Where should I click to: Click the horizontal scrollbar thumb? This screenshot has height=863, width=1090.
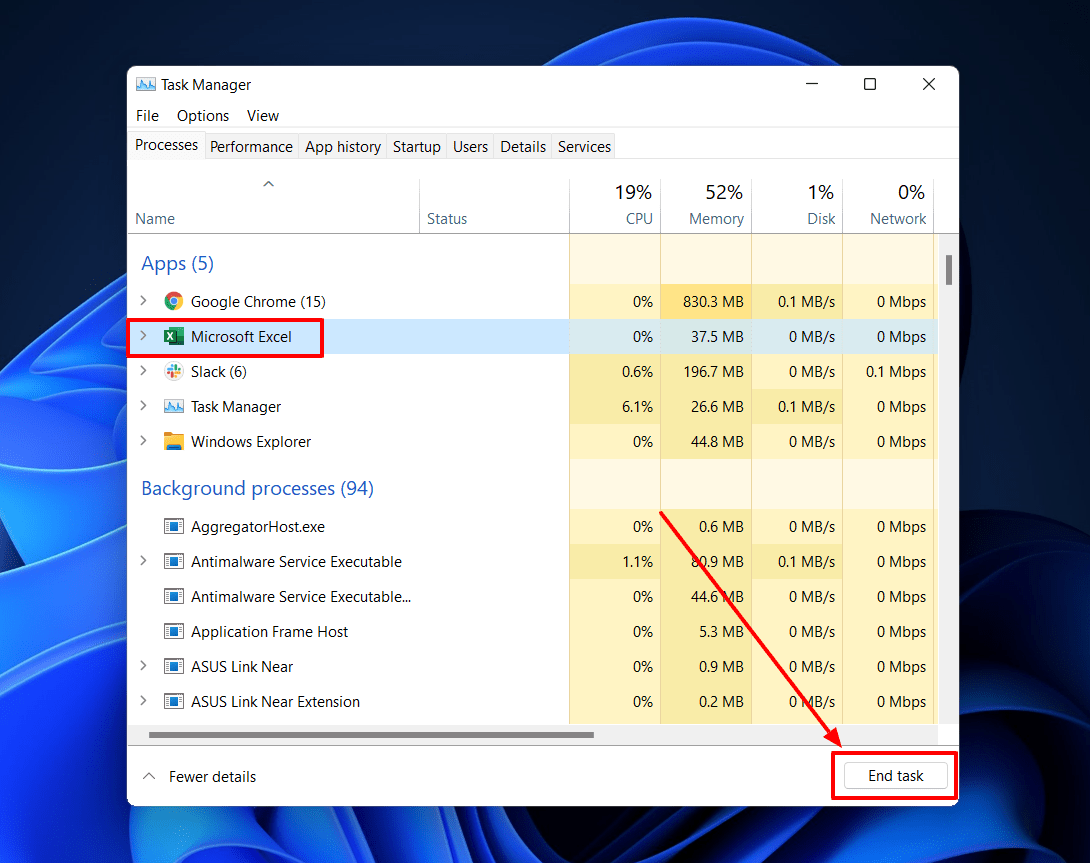point(371,734)
